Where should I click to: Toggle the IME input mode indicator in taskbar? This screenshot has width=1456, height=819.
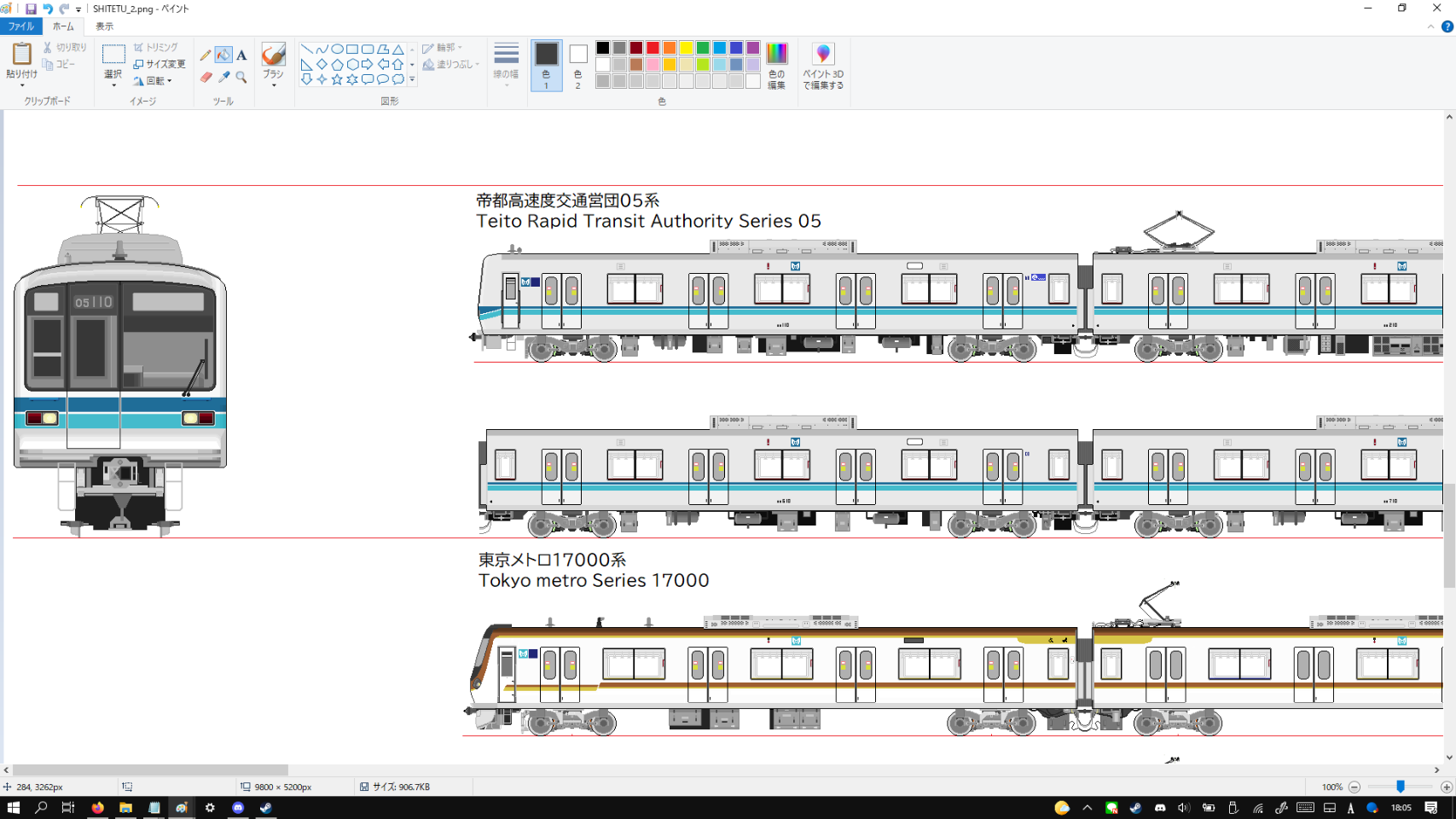tap(1350, 808)
